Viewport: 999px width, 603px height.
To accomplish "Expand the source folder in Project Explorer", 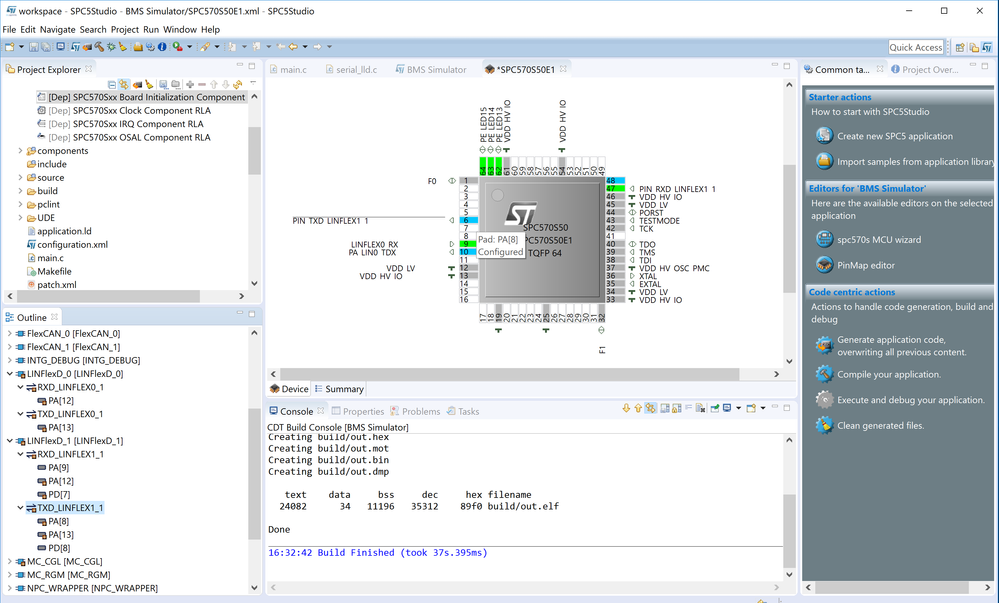I will click(x=20, y=178).
